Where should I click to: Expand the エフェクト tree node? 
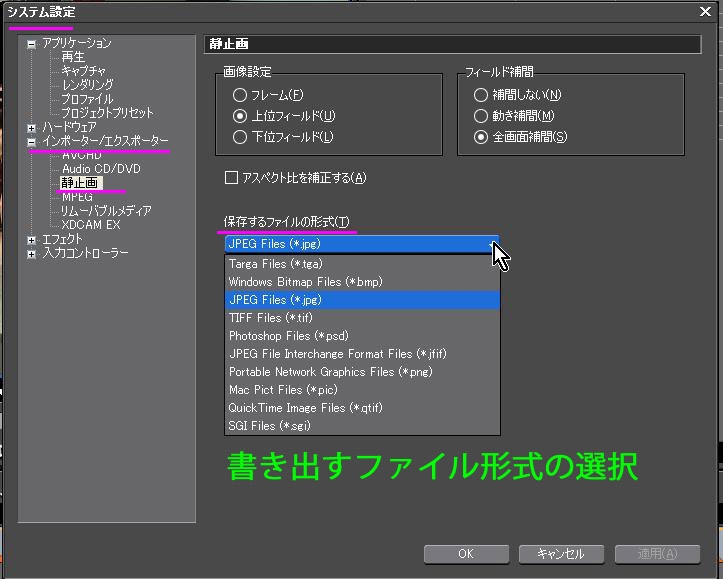pos(32,240)
